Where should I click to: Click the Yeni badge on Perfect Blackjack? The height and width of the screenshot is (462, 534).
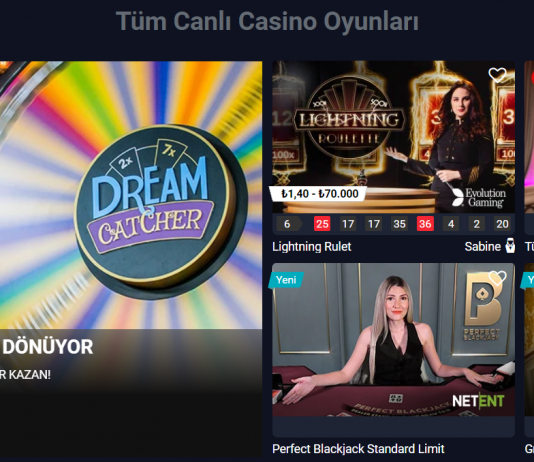point(285,280)
